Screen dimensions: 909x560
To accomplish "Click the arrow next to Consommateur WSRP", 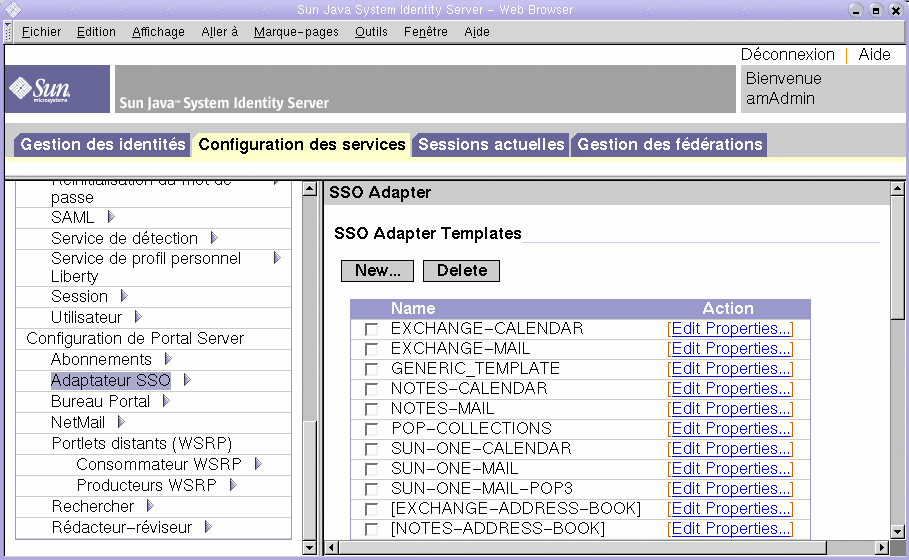I will click(258, 464).
